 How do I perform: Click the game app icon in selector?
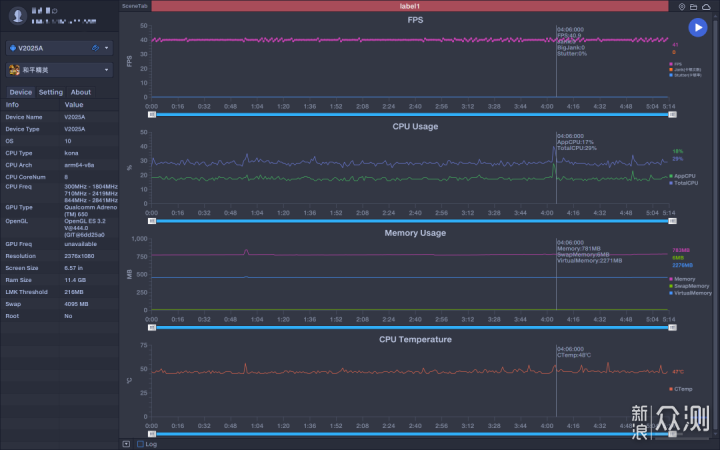pos(14,70)
